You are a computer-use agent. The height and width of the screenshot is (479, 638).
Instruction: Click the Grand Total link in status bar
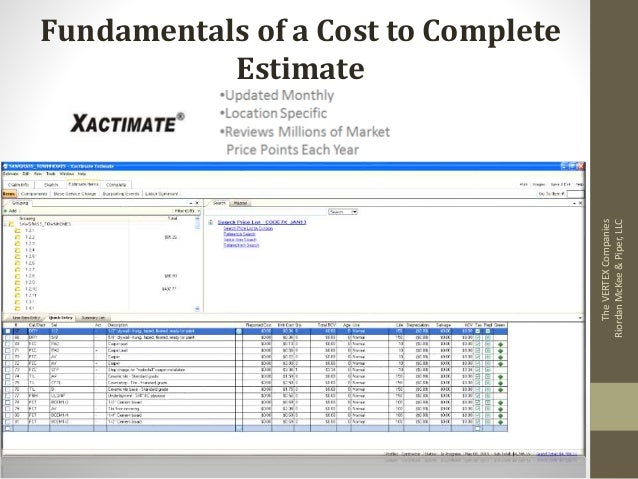click(557, 454)
